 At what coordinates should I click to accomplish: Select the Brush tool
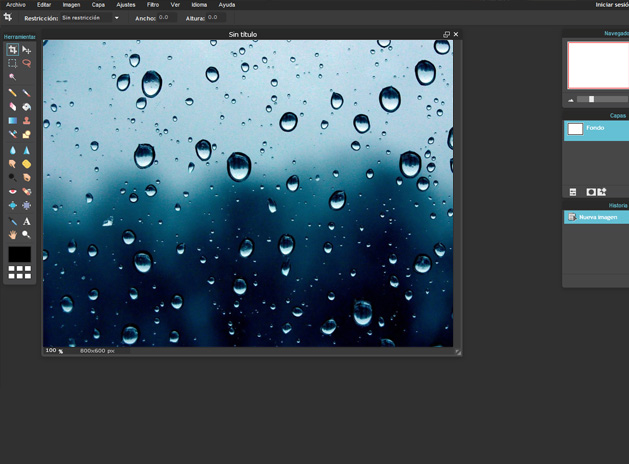pyautogui.click(x=26, y=93)
